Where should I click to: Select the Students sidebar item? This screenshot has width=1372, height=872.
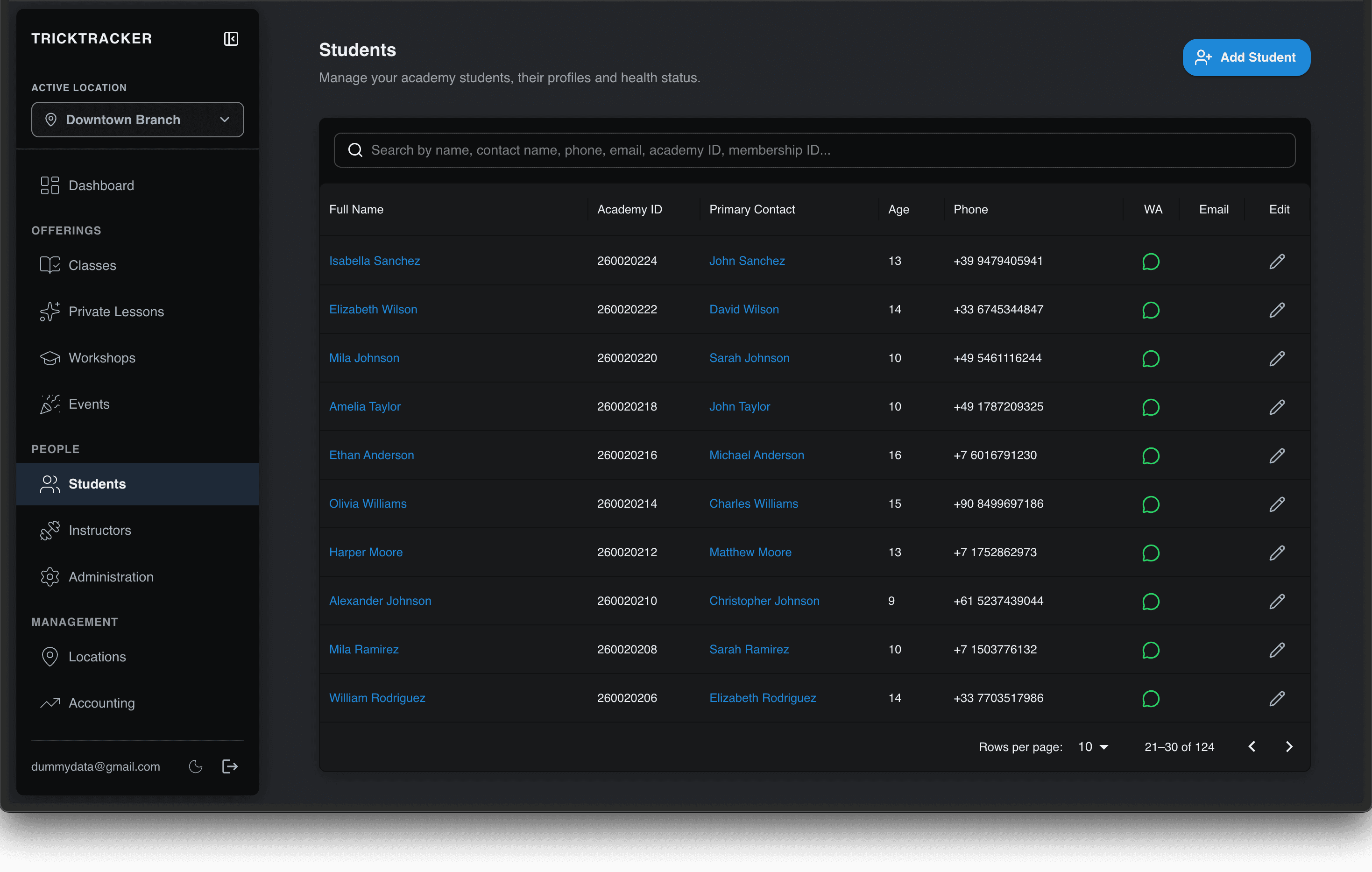(x=137, y=484)
